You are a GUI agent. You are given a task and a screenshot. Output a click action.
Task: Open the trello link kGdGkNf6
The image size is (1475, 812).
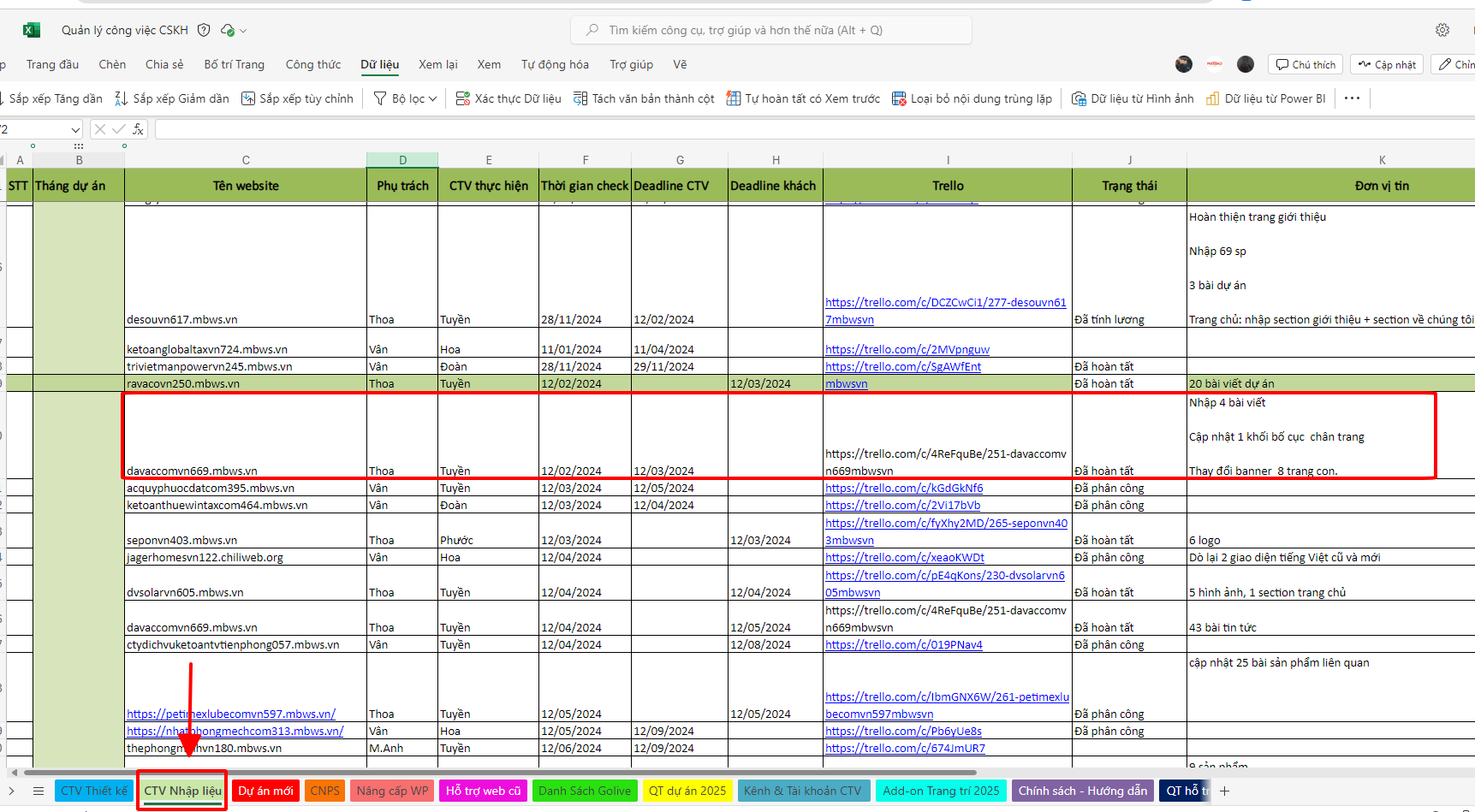[904, 488]
